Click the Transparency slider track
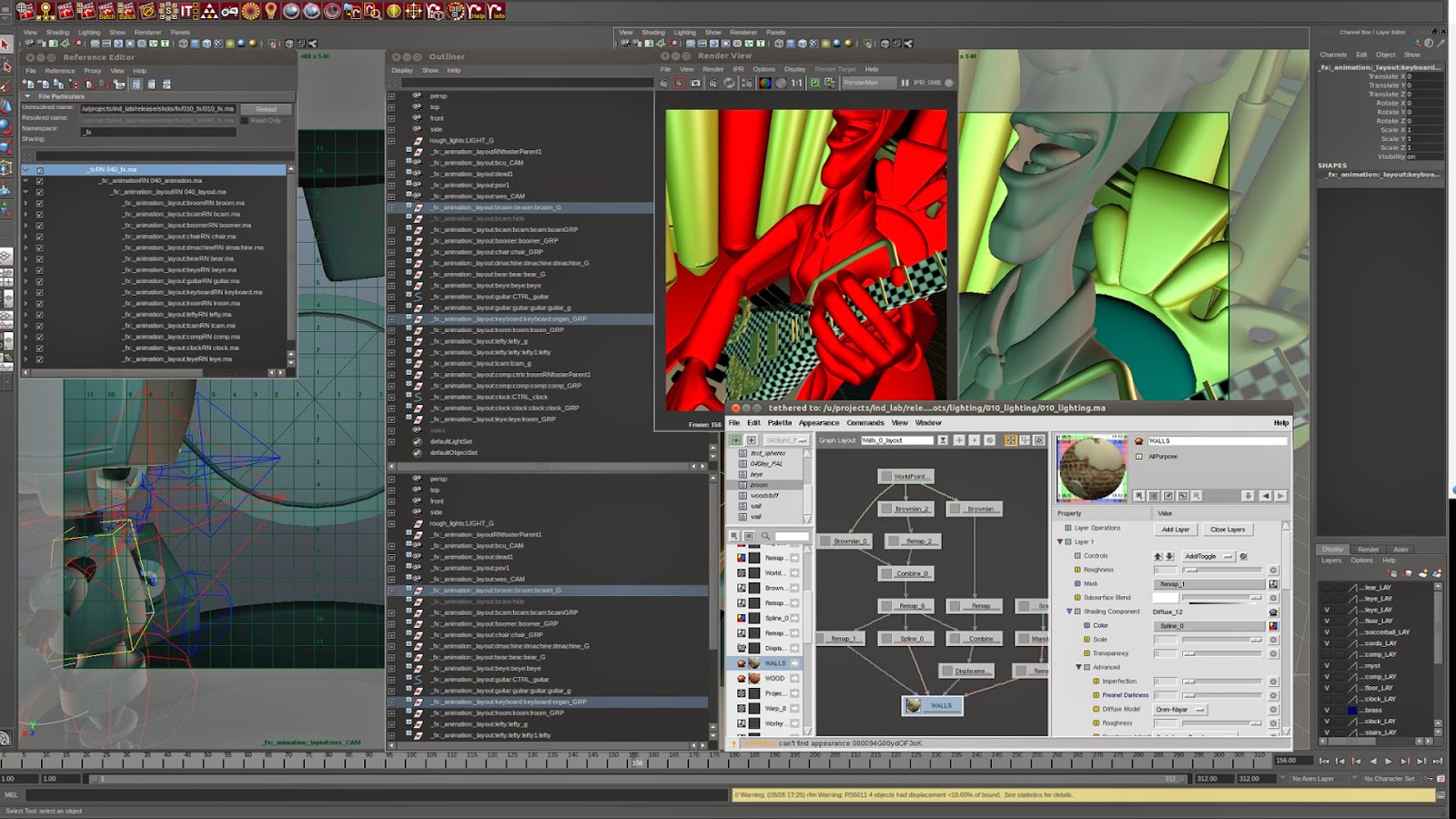 tap(1221, 653)
